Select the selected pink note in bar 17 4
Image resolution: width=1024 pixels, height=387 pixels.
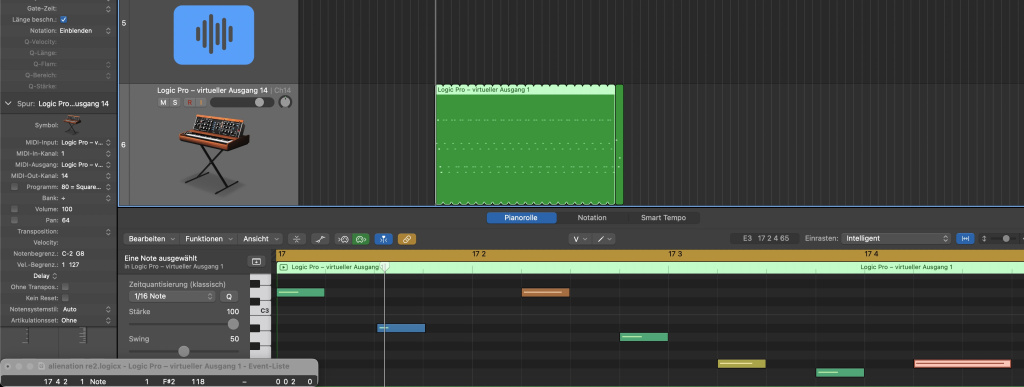pyautogui.click(x=962, y=364)
